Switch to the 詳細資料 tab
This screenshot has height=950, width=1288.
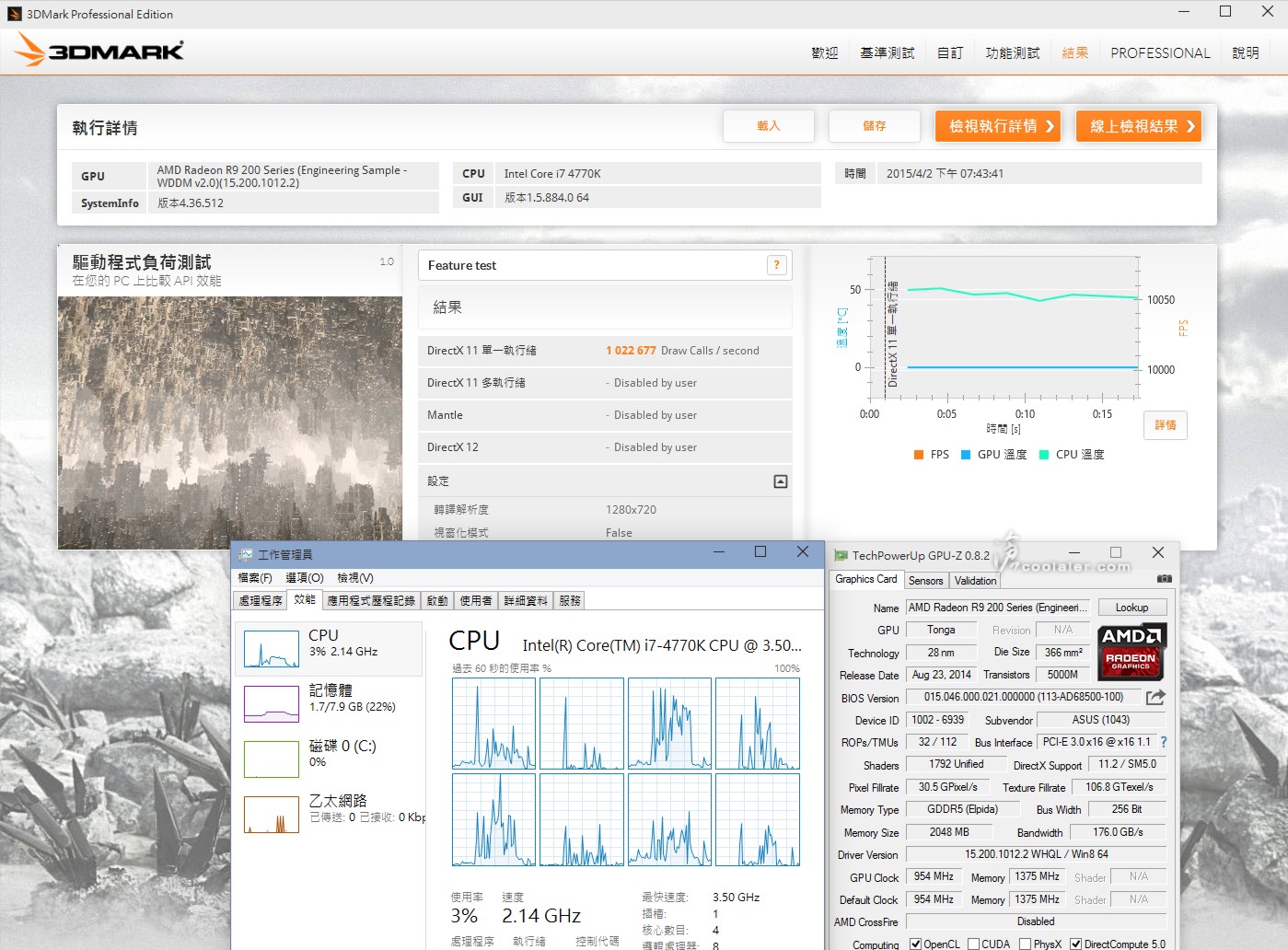526,600
